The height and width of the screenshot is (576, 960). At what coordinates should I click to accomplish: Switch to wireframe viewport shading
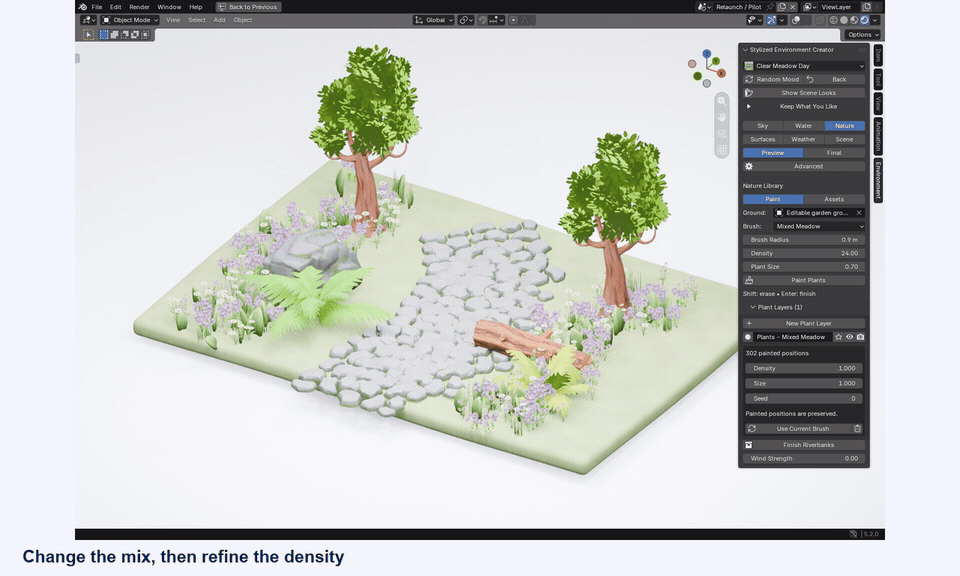(834, 20)
